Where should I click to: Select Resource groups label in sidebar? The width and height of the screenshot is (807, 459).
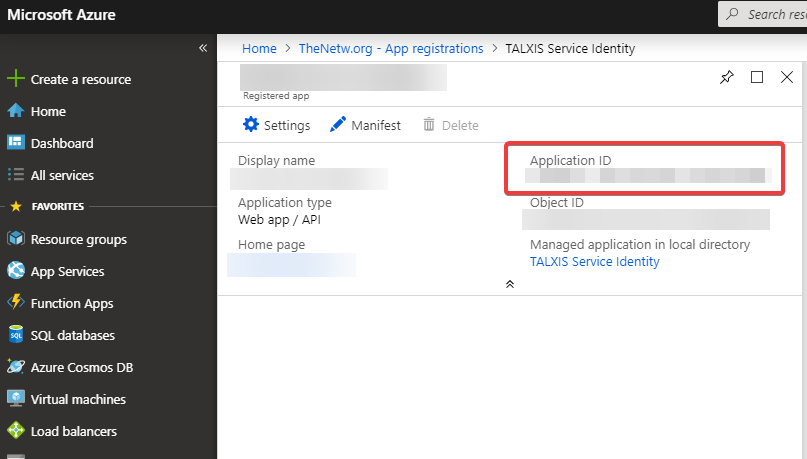pos(79,240)
